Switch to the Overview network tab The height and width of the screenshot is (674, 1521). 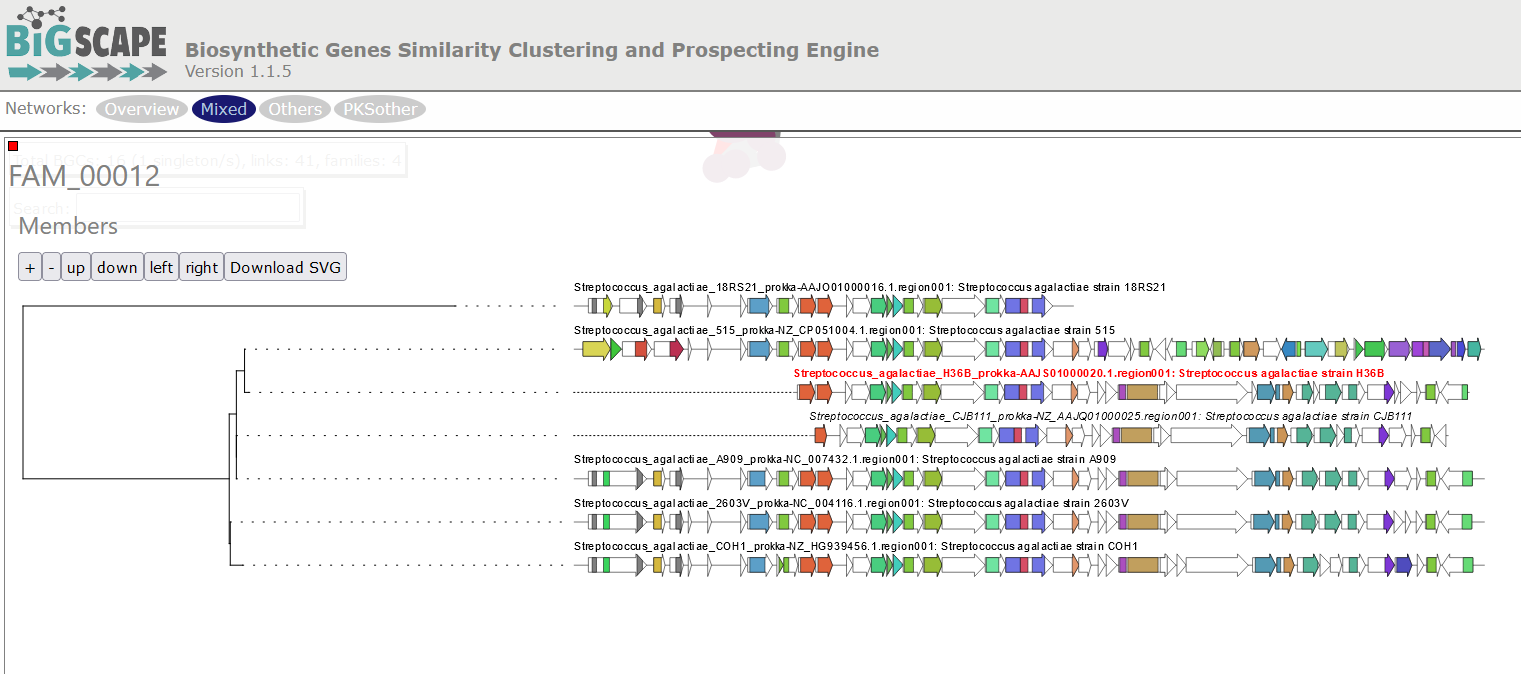click(141, 109)
